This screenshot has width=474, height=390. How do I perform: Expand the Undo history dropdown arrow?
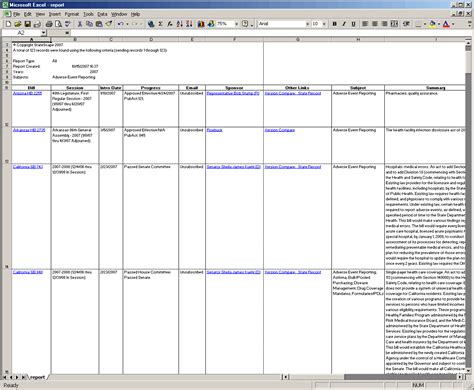127,24
